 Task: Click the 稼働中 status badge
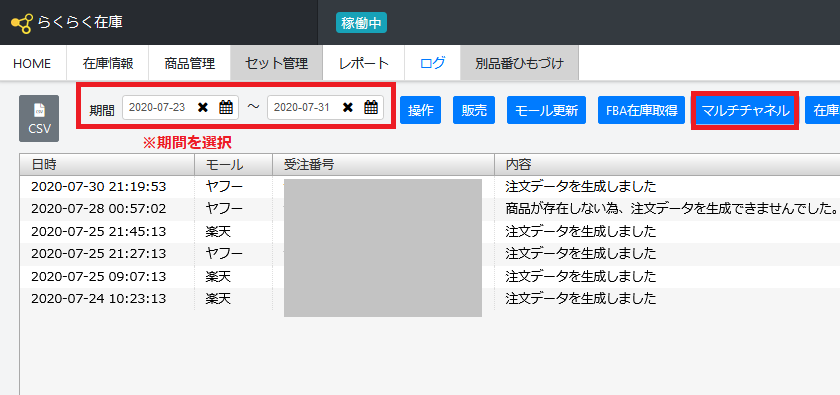[361, 23]
